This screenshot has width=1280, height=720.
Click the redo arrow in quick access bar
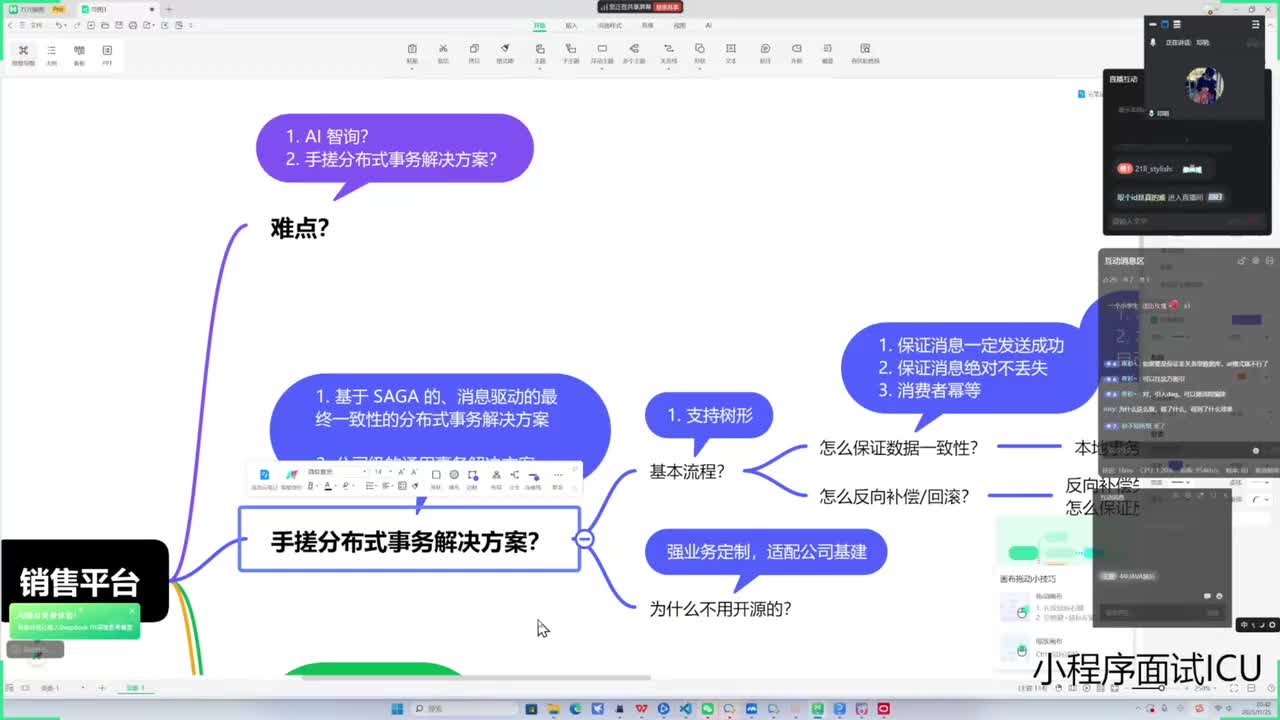(x=77, y=25)
